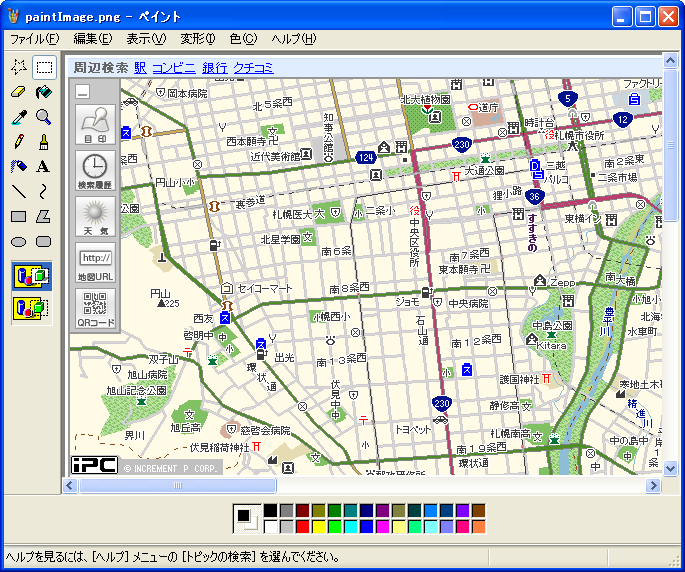Open the 表示(V) menu

(x=146, y=39)
